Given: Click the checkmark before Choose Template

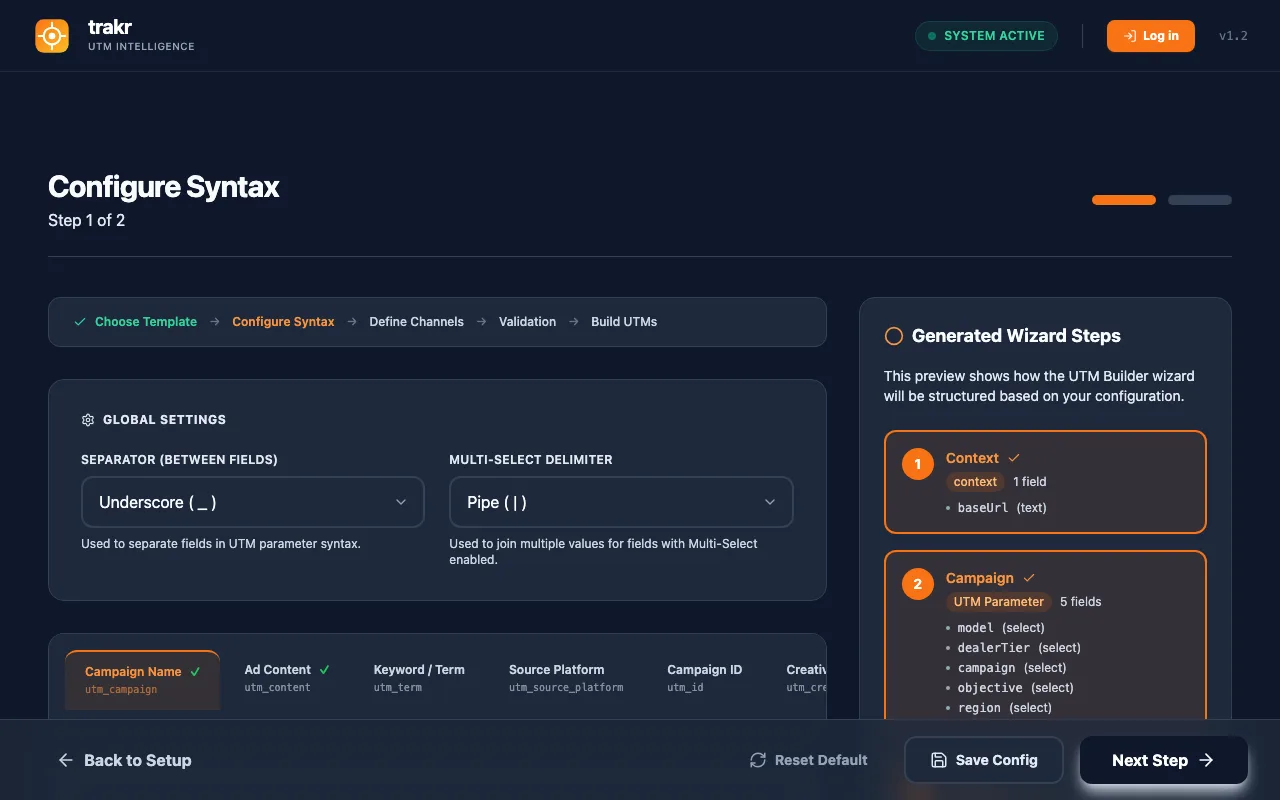Looking at the screenshot, I should coord(80,322).
